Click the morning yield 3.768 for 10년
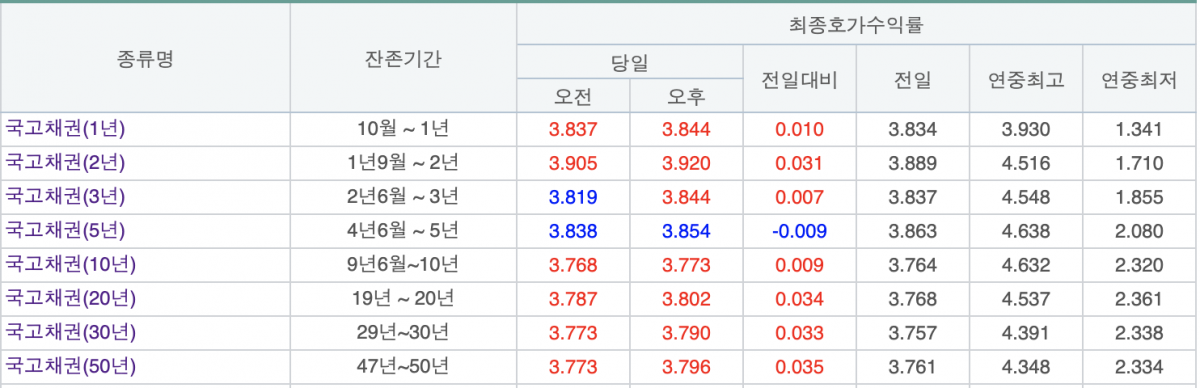Image resolution: width=1200 pixels, height=388 pixels. [573, 264]
